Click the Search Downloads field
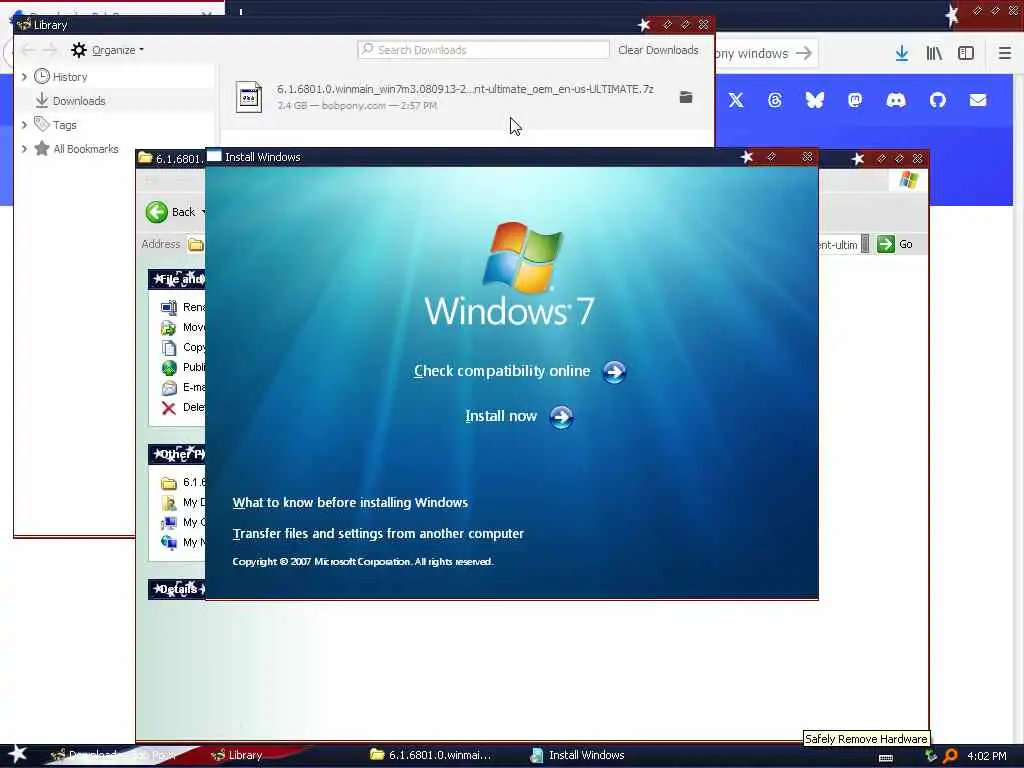This screenshot has width=1024, height=768. coord(483,50)
